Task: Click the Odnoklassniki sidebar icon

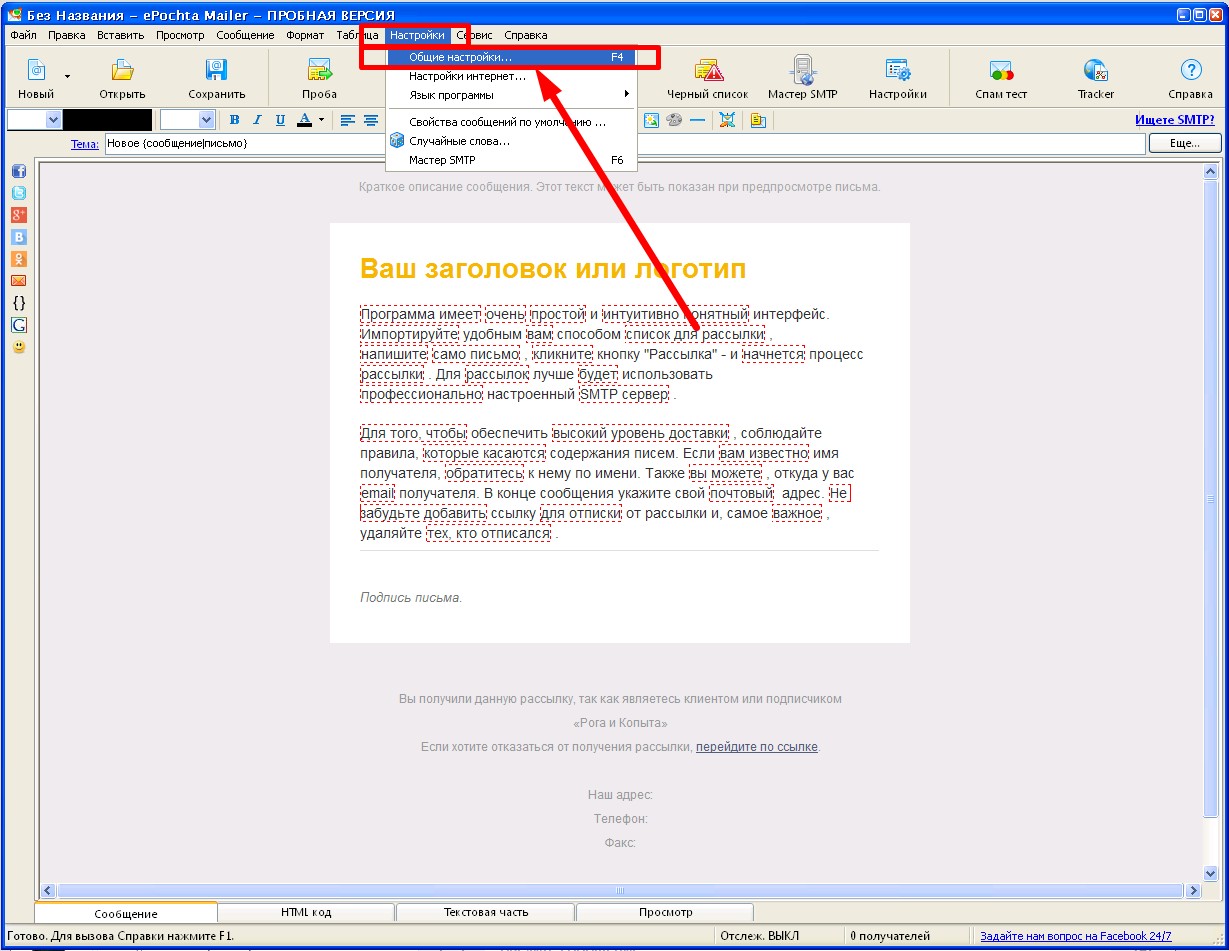Action: [x=18, y=259]
